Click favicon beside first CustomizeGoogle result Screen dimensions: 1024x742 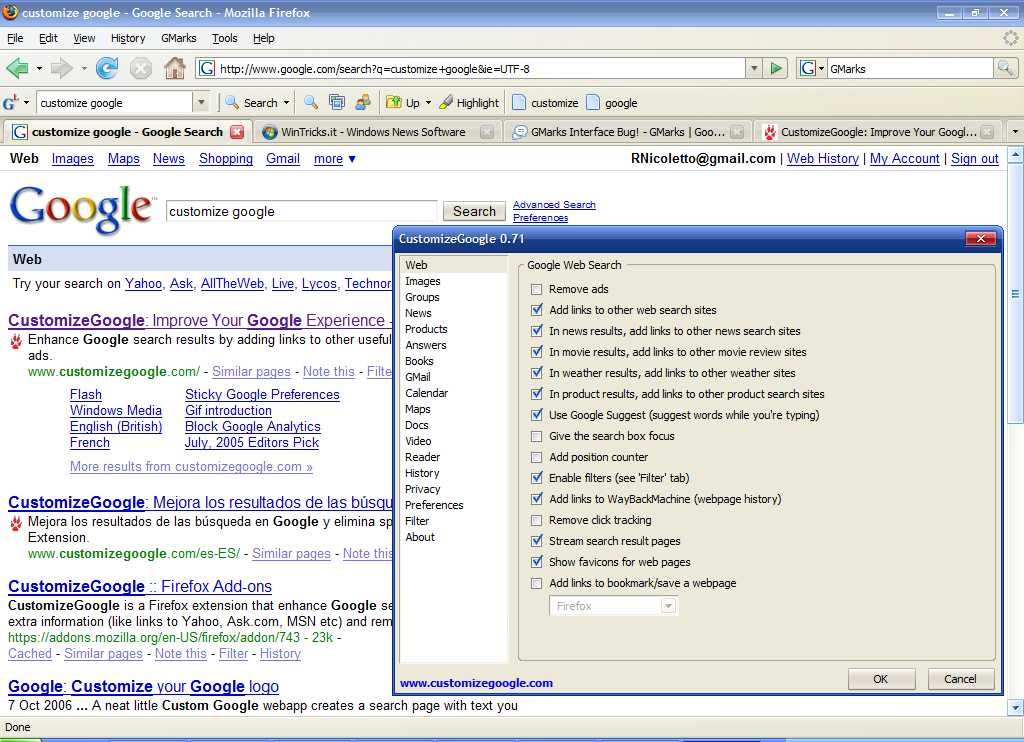(x=16, y=341)
